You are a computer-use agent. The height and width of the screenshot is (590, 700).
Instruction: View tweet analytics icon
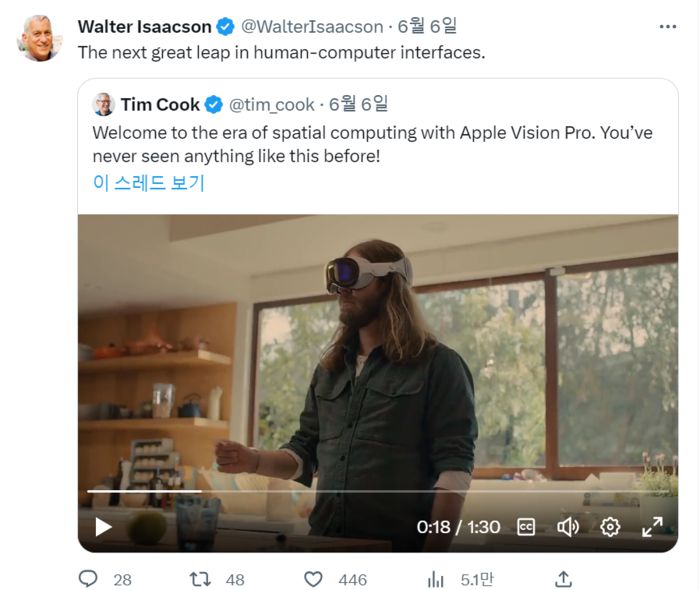[x=436, y=579]
